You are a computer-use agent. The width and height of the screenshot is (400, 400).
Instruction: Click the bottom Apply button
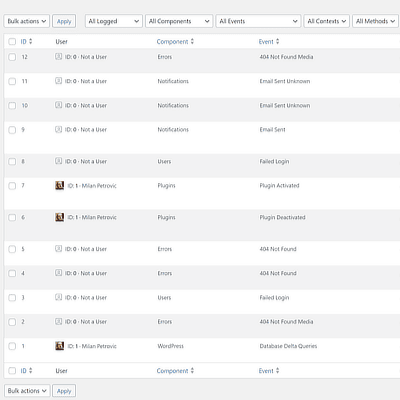(64, 391)
